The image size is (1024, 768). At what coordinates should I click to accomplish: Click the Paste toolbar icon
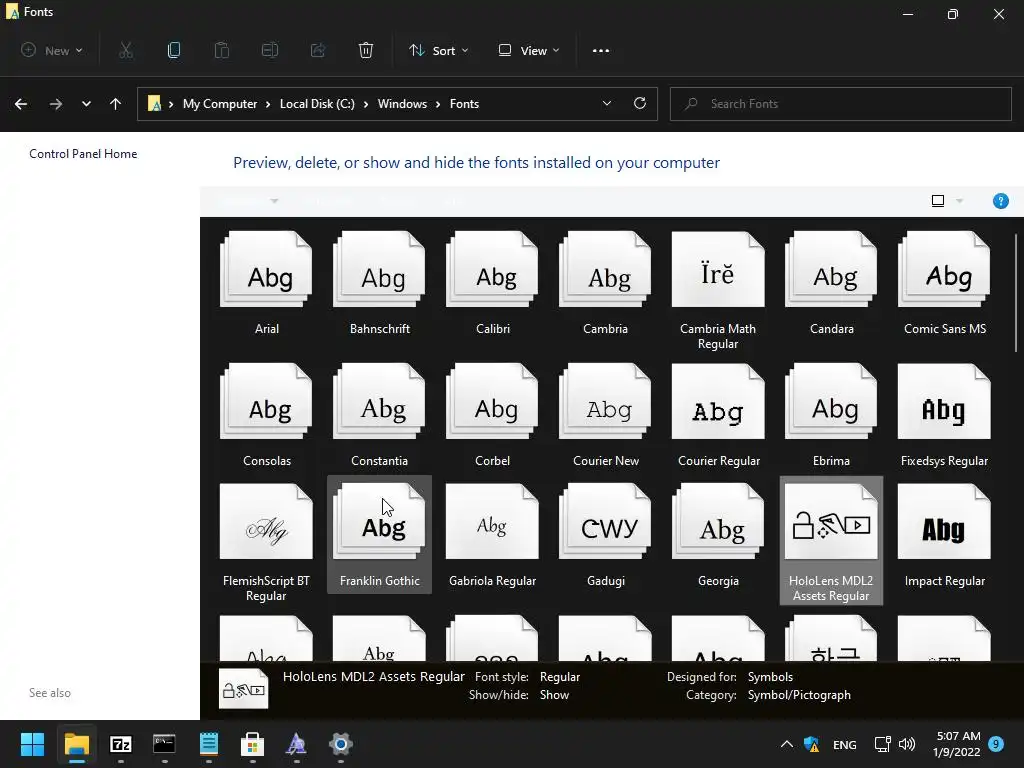click(x=222, y=50)
